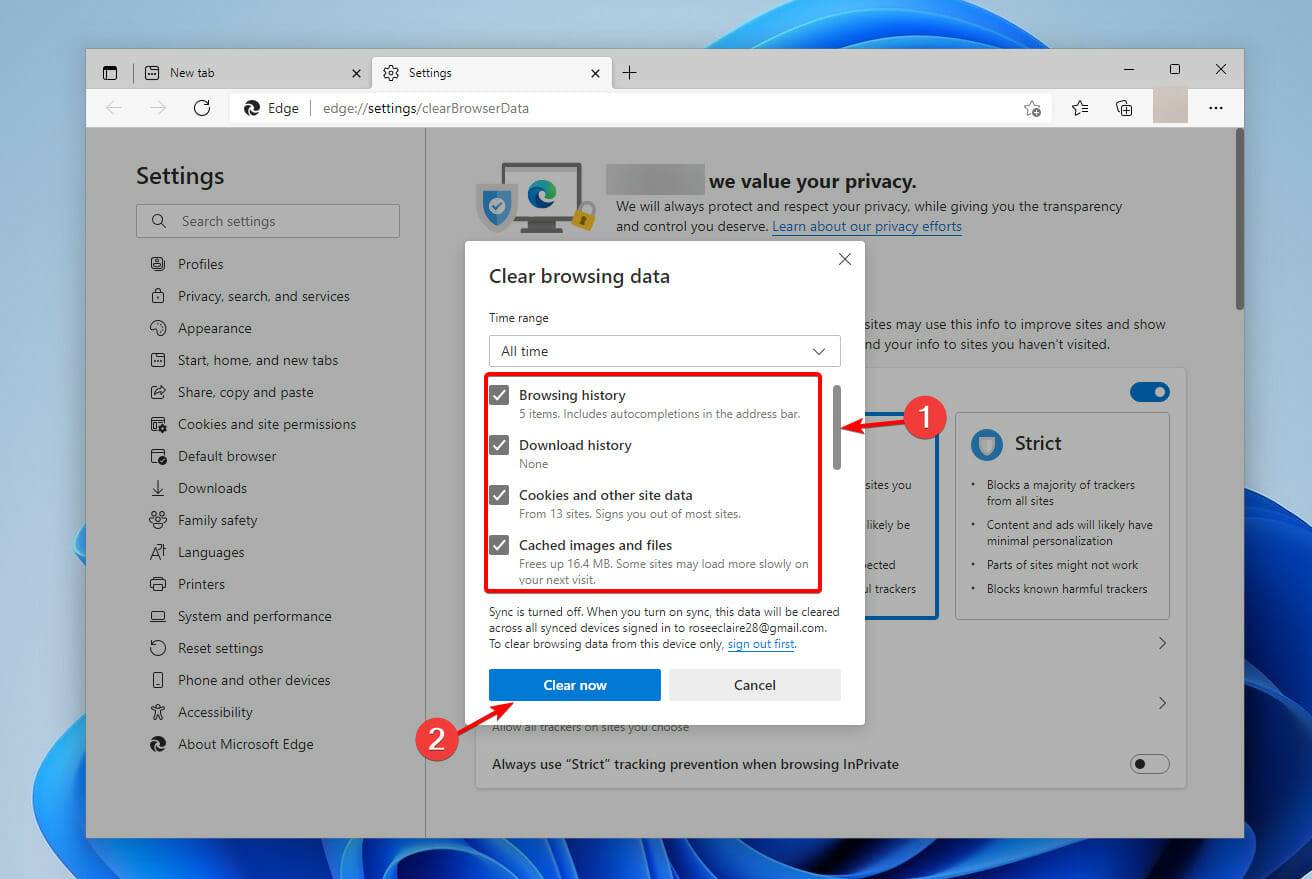Open the vertical tabs actions icon
The image size is (1312, 879).
coord(110,73)
